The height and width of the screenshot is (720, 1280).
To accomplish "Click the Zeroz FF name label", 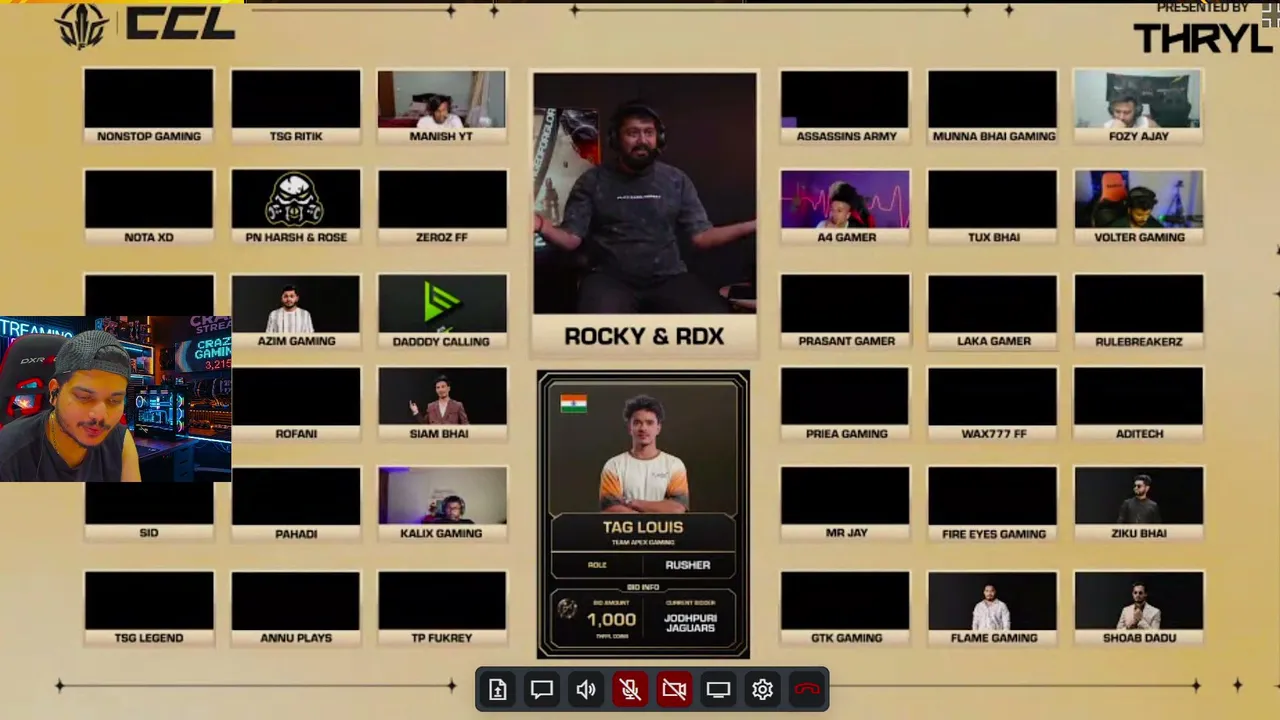I will [441, 237].
